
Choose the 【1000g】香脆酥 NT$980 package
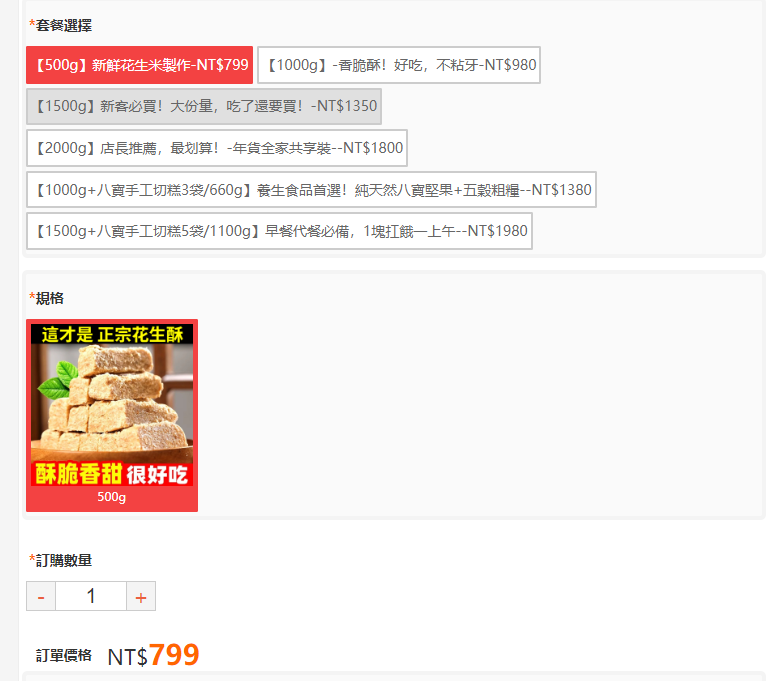click(399, 65)
